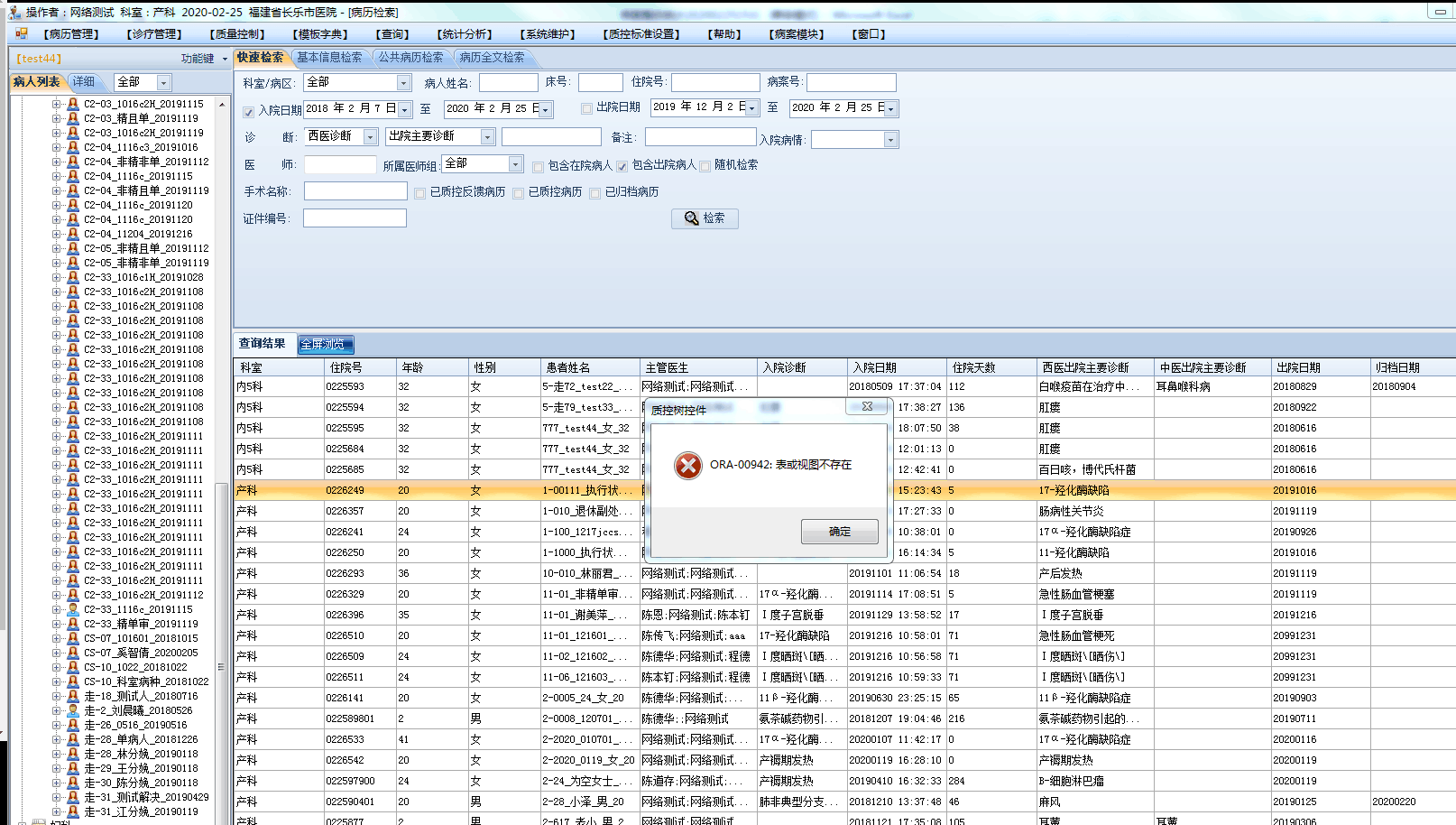Click patient icon for C2-03_精且单_20191119
Image resolution: width=1456 pixels, height=825 pixels.
73,118
